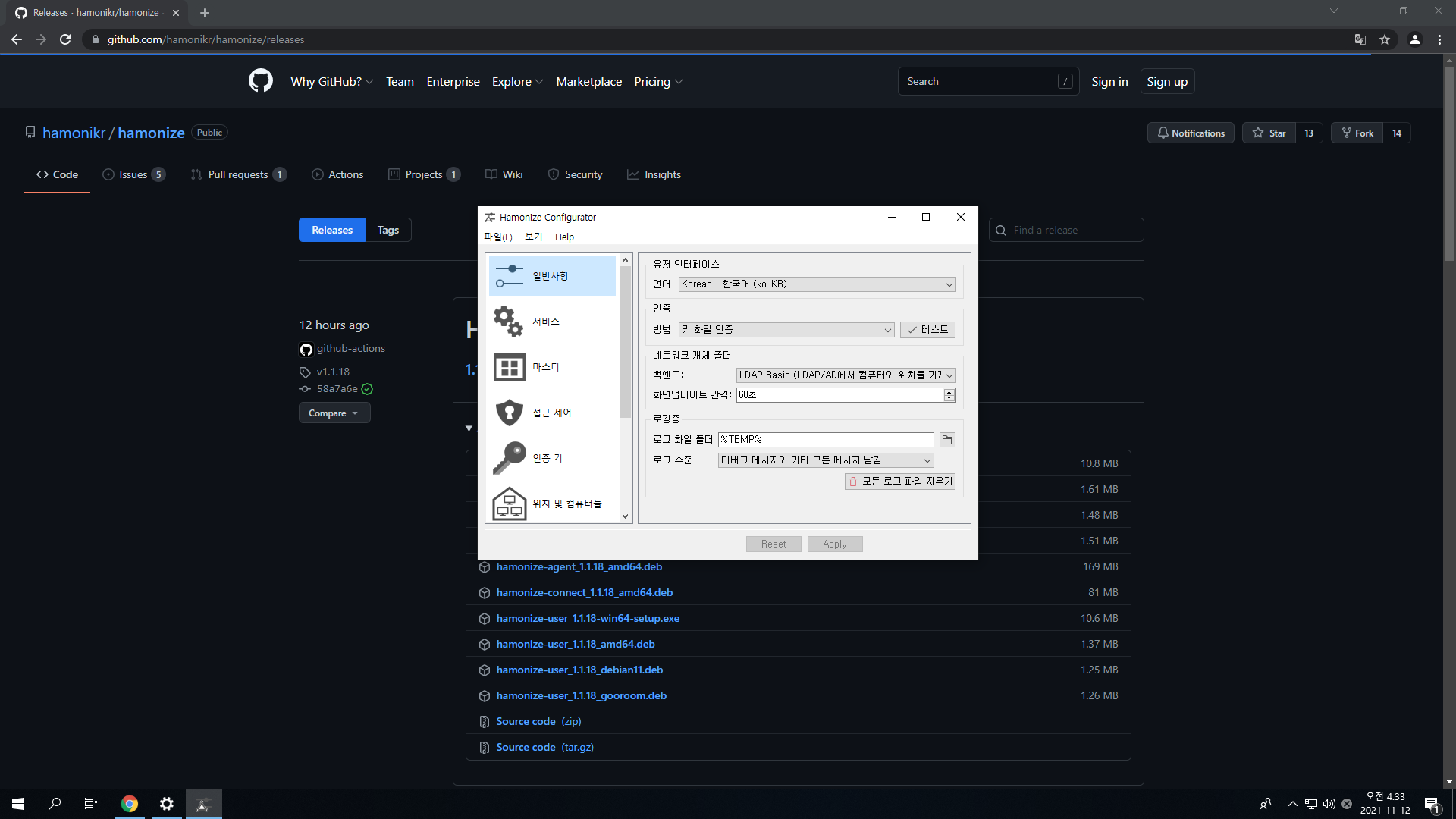
Task: Open Chrome's three-dot menu
Action: pyautogui.click(x=1439, y=39)
